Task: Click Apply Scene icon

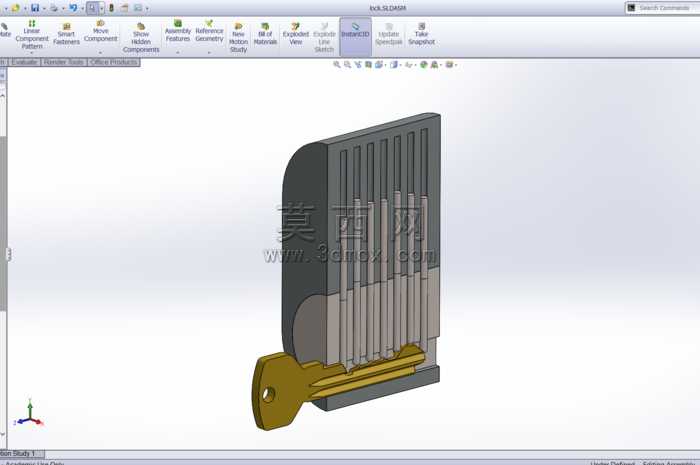Action: tap(434, 65)
